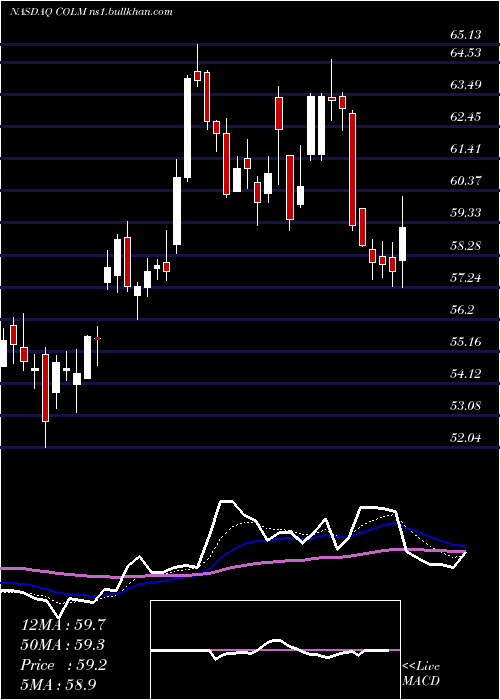Click the last white candlestick on the right

point(403,244)
